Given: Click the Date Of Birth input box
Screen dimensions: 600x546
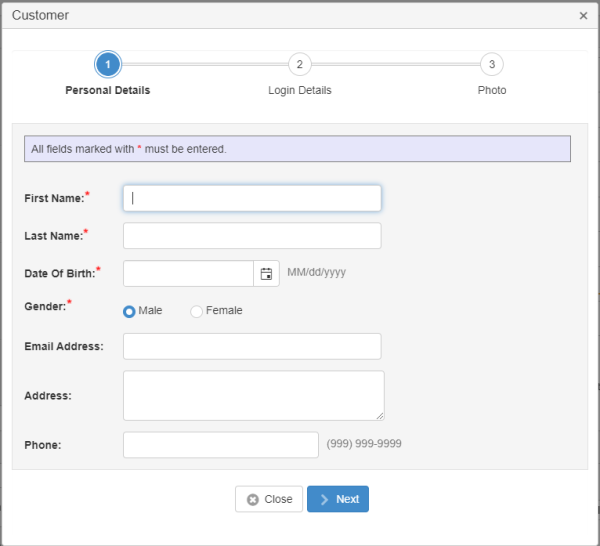Looking at the screenshot, I should click(x=188, y=273).
